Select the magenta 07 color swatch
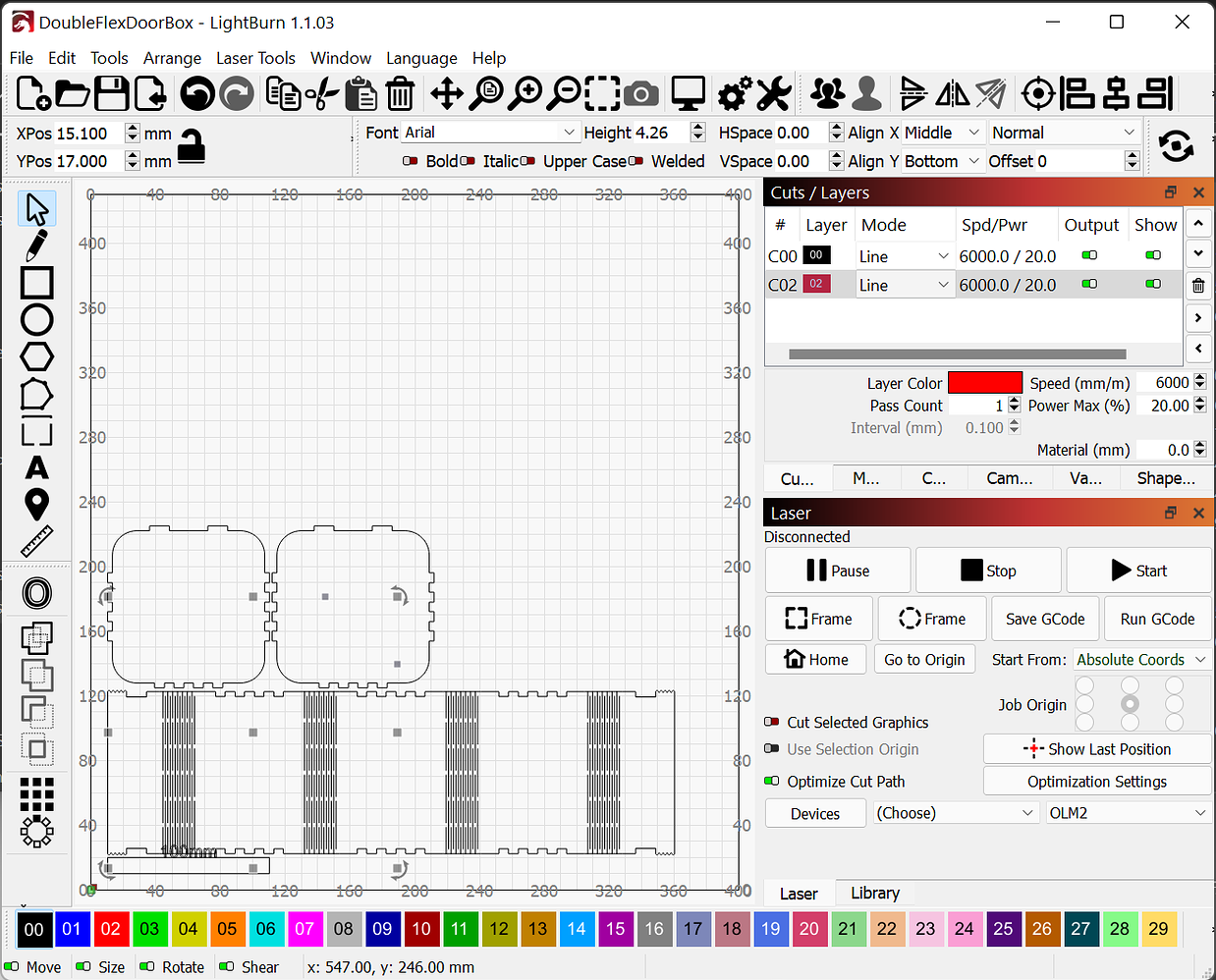 click(x=305, y=928)
